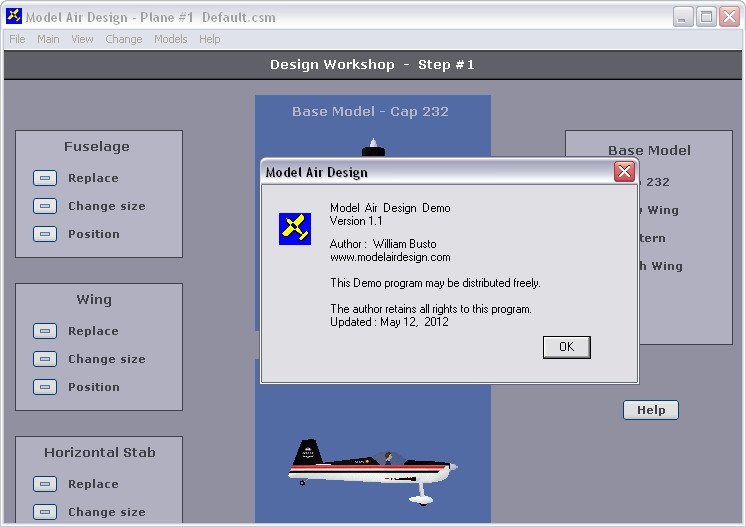Open the Main menu

48,39
